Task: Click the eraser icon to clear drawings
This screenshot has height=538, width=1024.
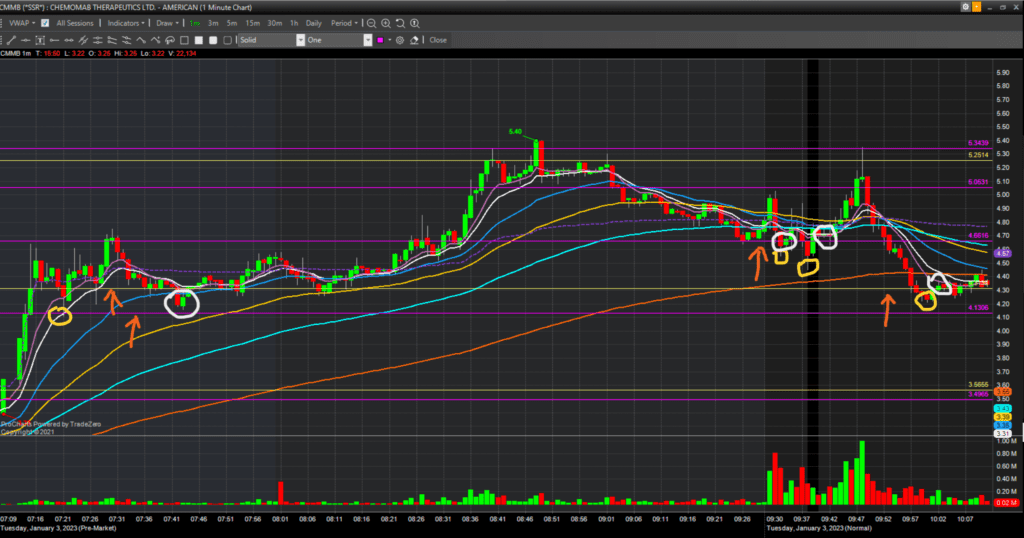Action: click(x=414, y=40)
